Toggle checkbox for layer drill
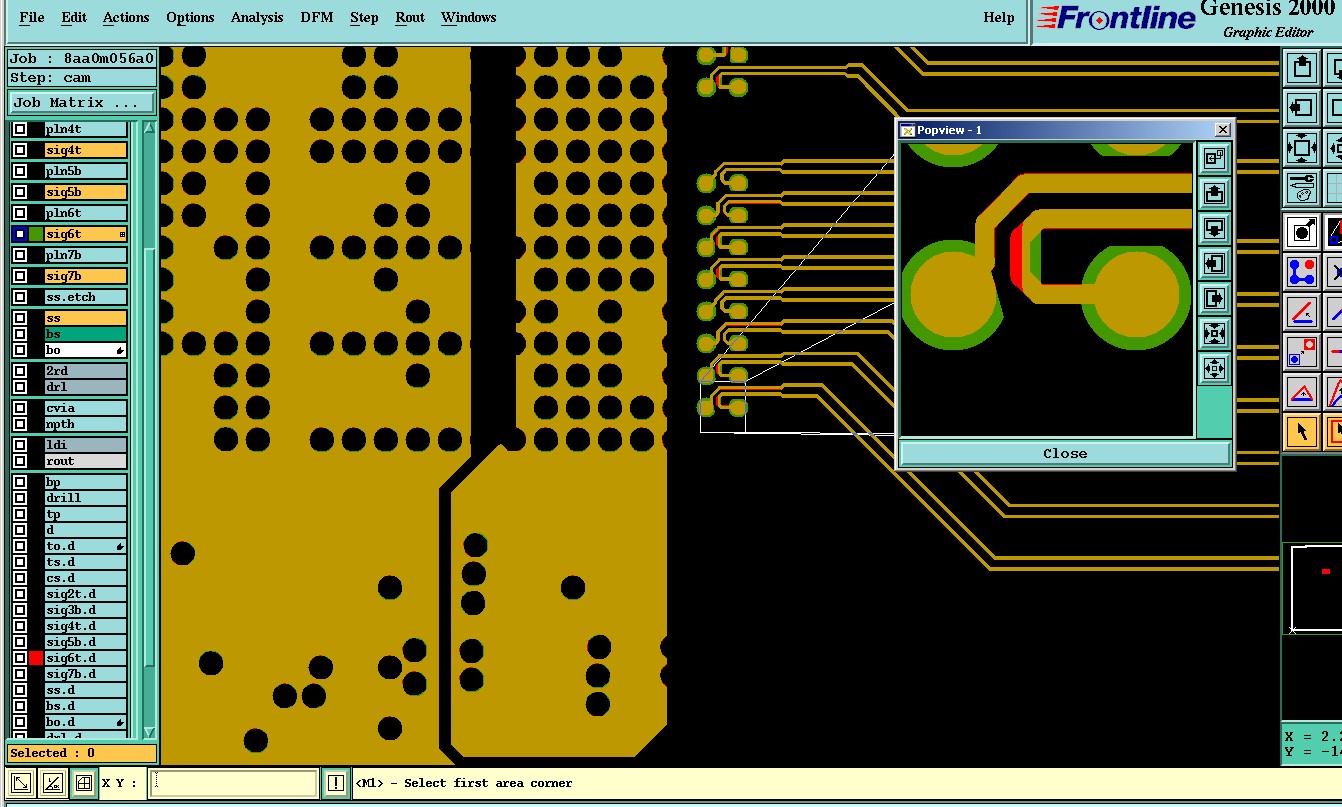The width and height of the screenshot is (1342, 807). point(20,498)
